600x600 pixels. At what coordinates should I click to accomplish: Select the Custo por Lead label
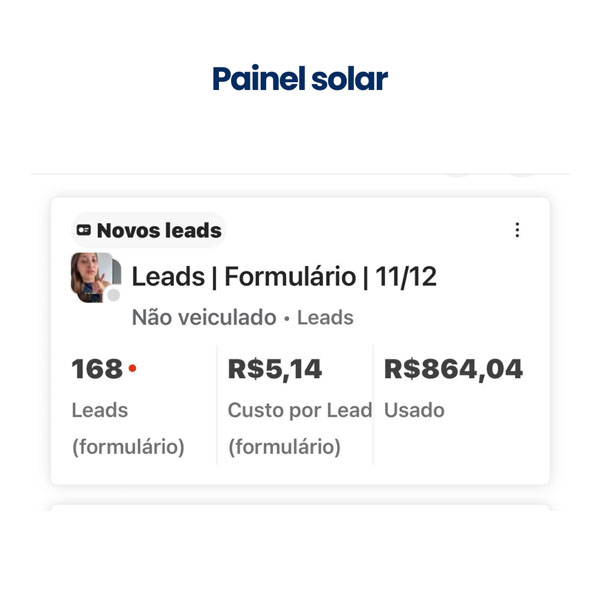(299, 410)
